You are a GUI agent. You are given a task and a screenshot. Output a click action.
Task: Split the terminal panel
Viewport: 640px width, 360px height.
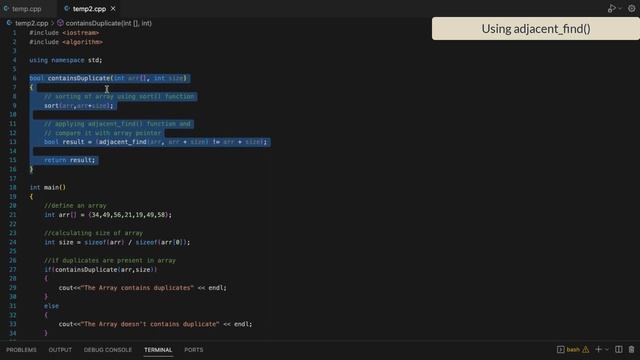619,349
